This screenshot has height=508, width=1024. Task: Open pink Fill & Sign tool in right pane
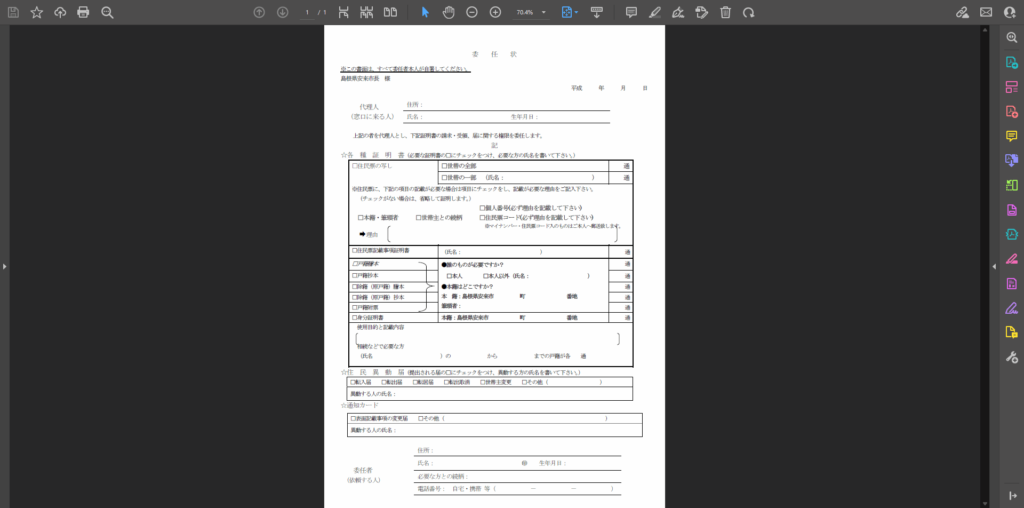coord(1012,259)
